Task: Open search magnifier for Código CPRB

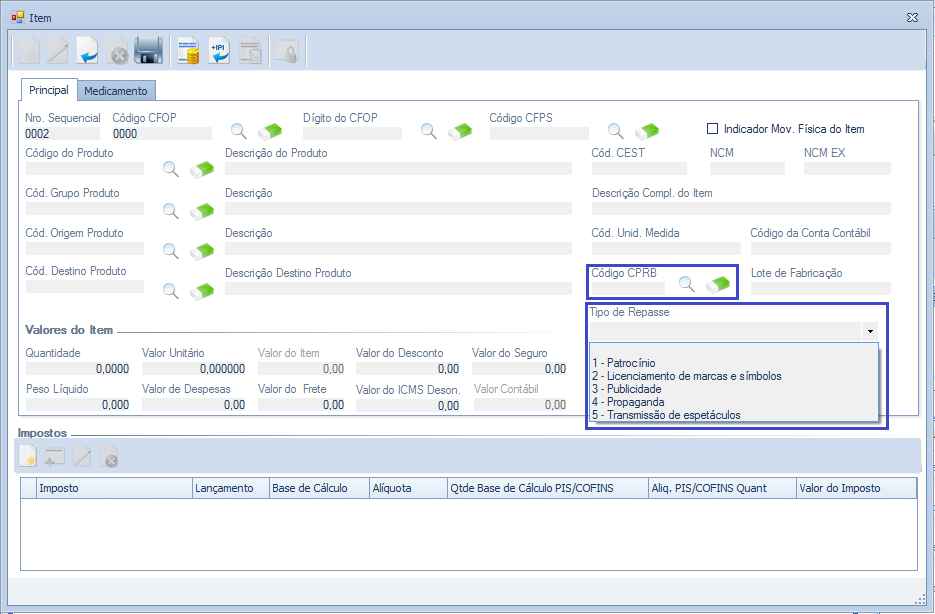Action: (x=687, y=284)
